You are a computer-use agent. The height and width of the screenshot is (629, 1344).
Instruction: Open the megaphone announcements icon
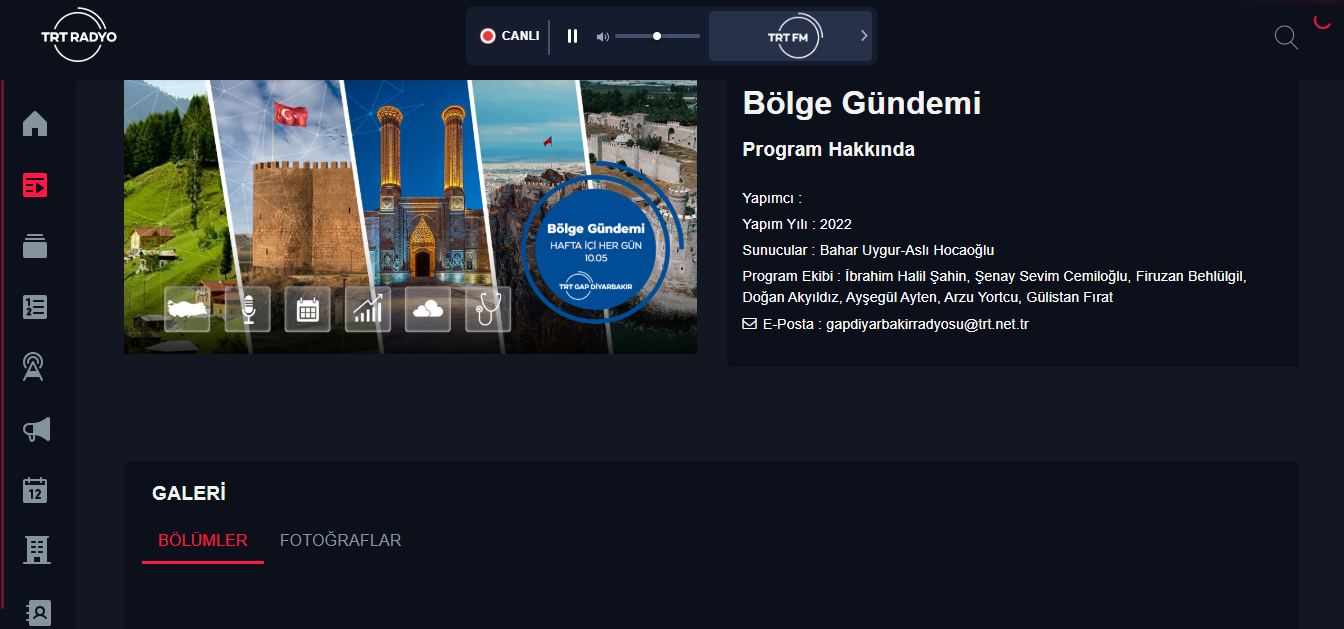click(x=36, y=430)
